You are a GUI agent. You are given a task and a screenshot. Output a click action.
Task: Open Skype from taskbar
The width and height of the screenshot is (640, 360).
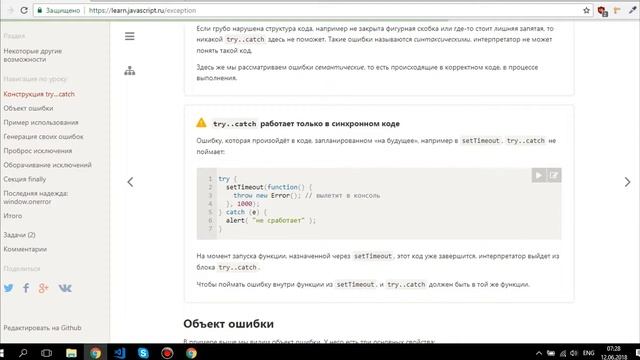pyautogui.click(x=143, y=353)
